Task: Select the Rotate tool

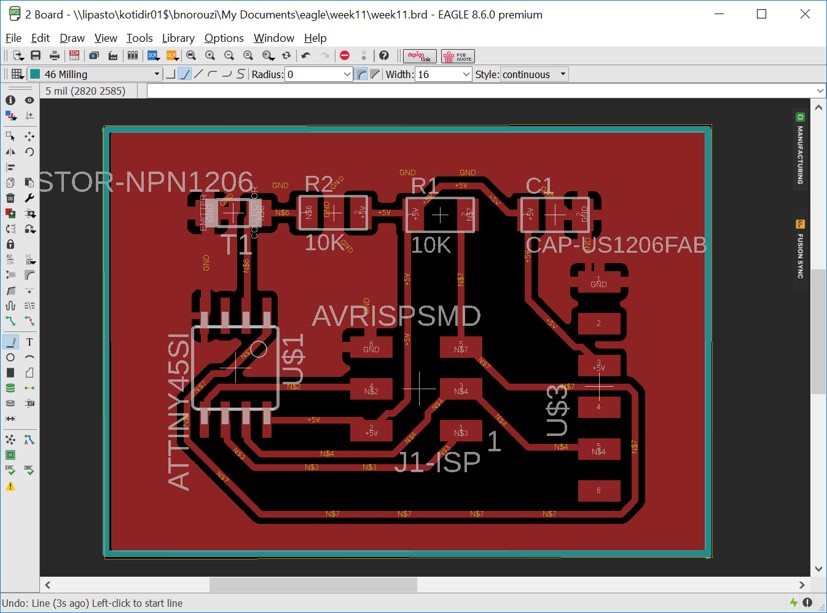Action: point(30,151)
